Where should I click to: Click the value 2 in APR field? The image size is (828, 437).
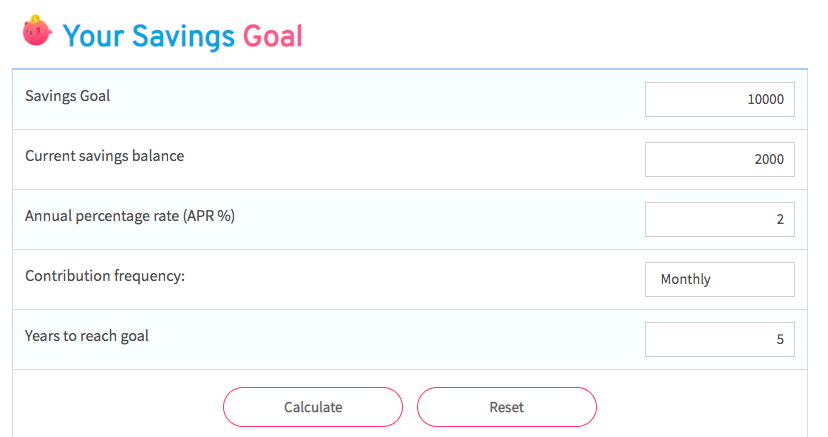coord(780,219)
